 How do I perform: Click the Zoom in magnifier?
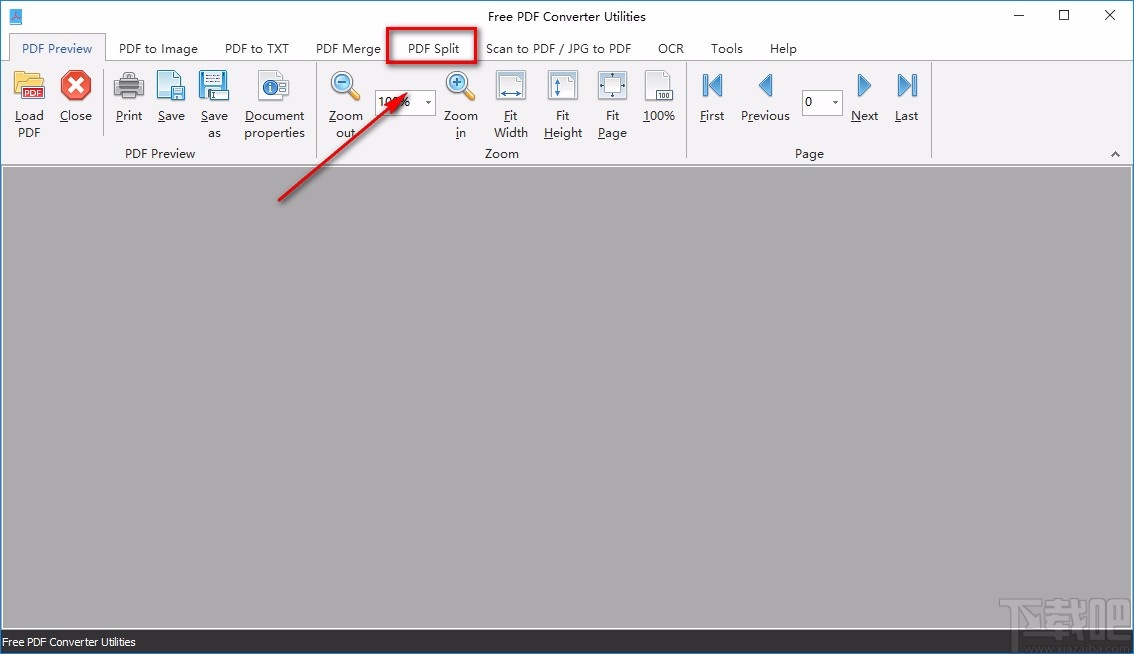click(460, 86)
